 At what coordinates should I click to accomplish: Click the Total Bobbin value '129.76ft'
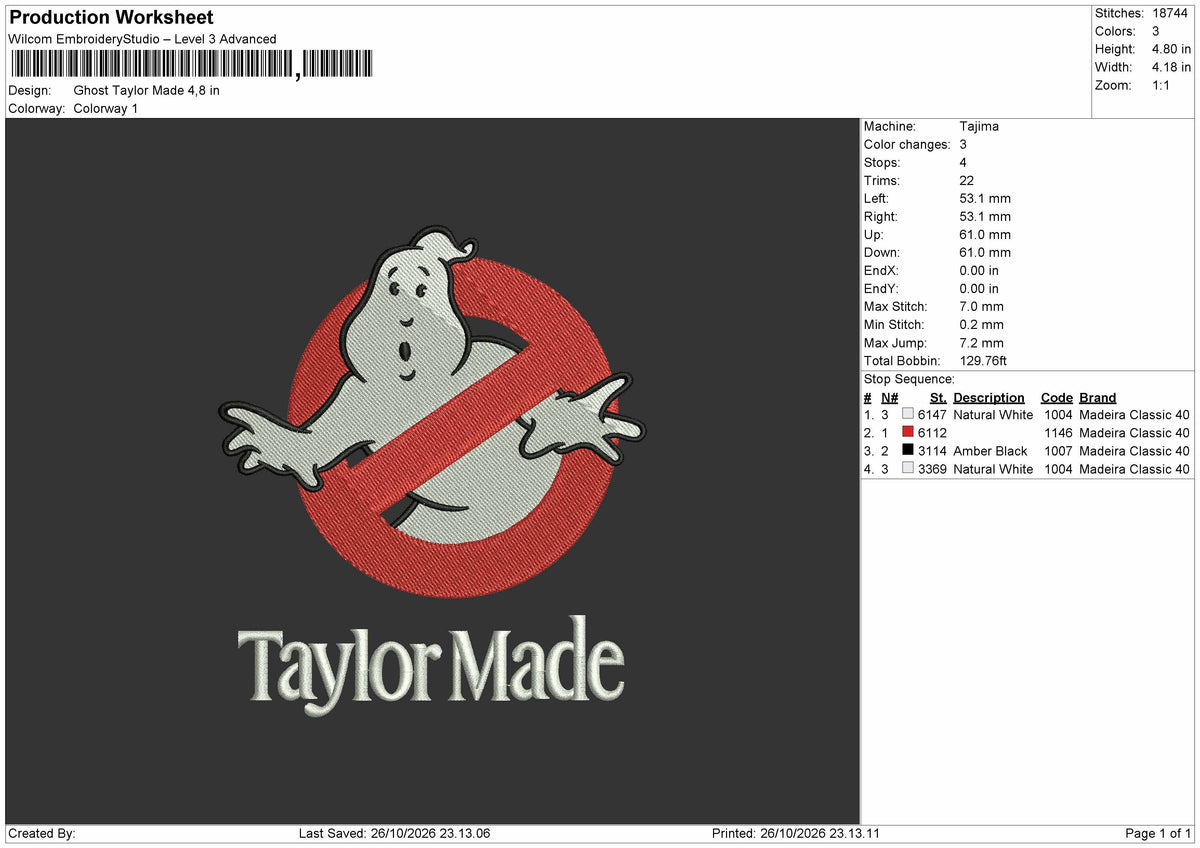(x=983, y=360)
